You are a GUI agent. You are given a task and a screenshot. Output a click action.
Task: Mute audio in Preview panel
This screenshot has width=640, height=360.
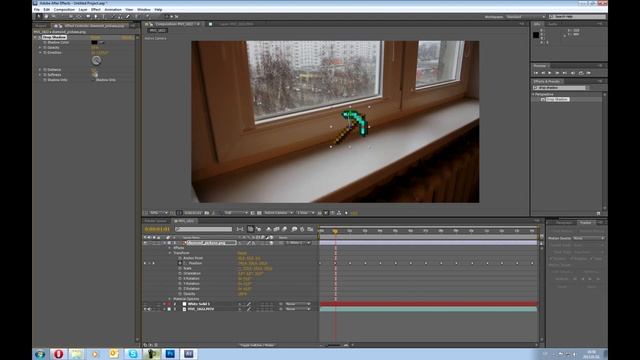coord(573,73)
